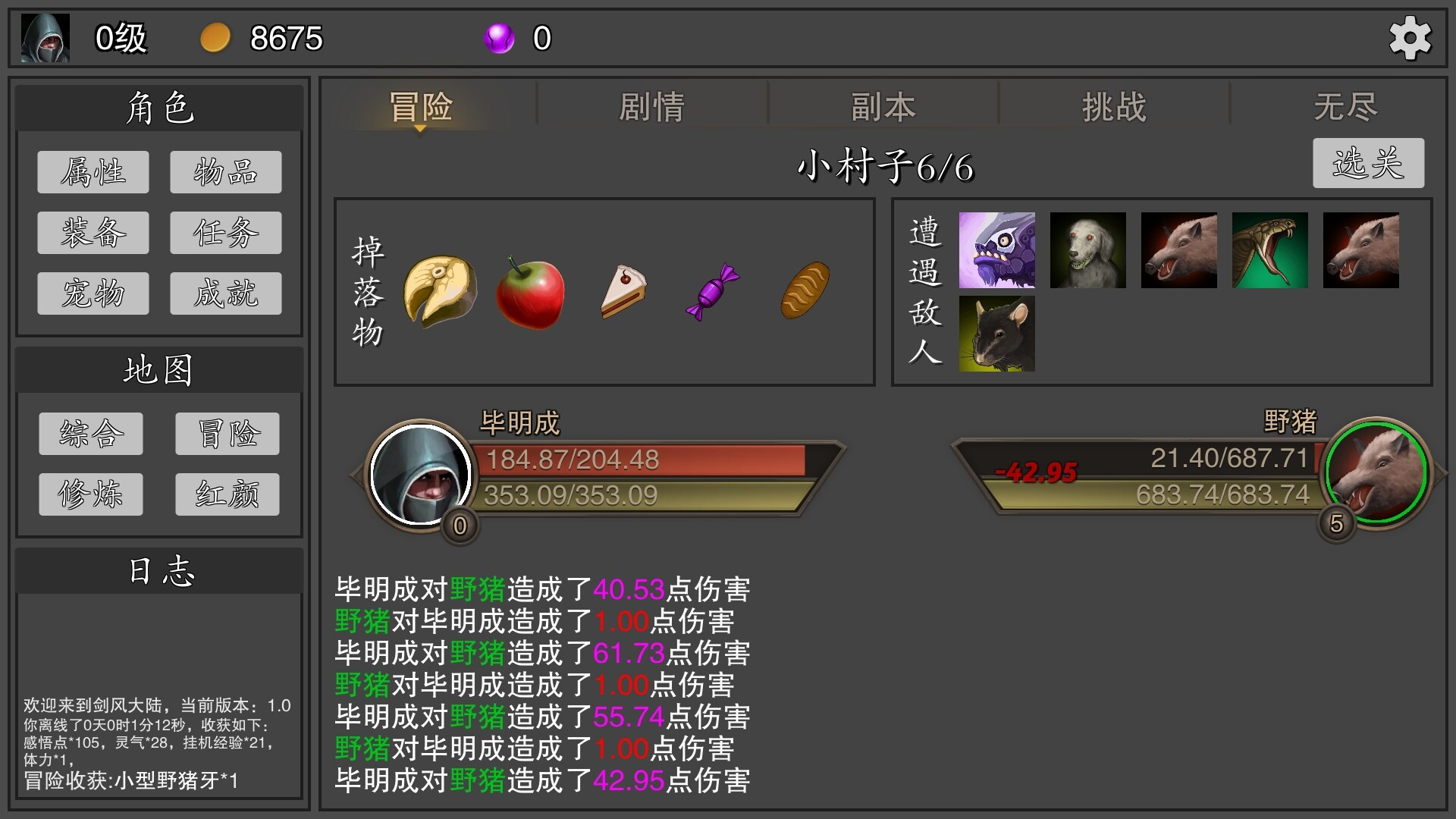Screen dimensions: 1456x819
Task: Select the red apple drop item
Action: pyautogui.click(x=530, y=293)
